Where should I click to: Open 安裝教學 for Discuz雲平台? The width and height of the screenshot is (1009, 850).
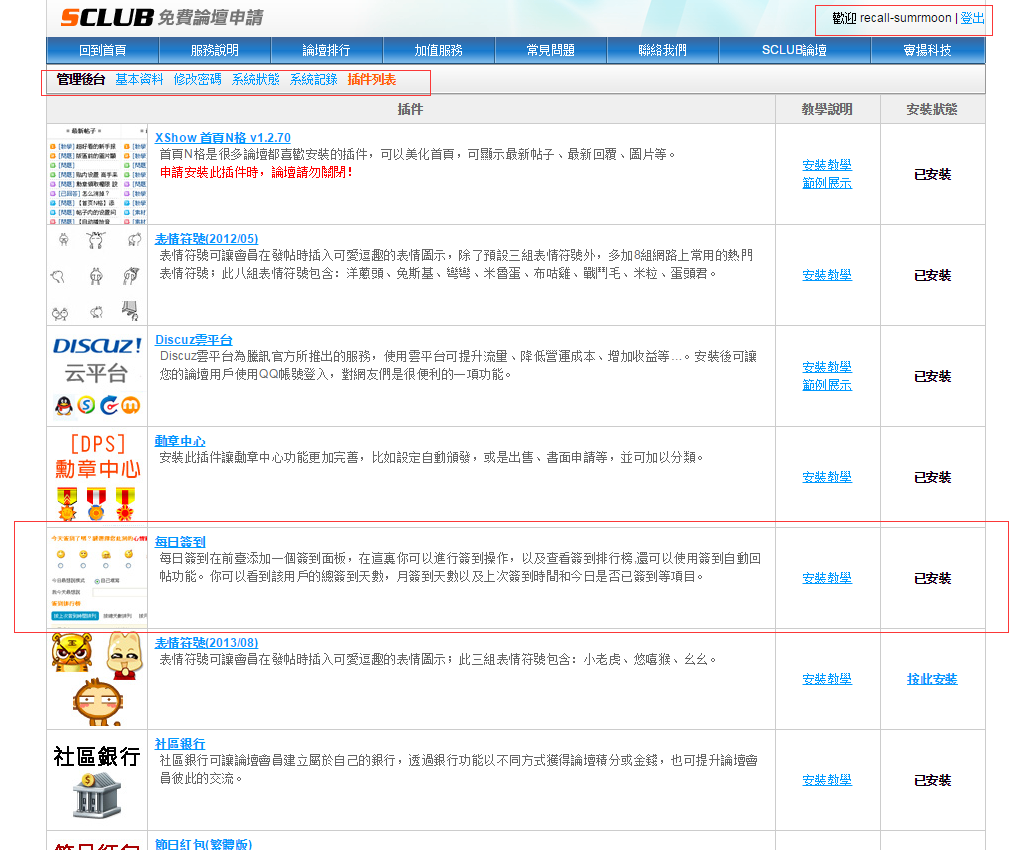click(x=827, y=367)
